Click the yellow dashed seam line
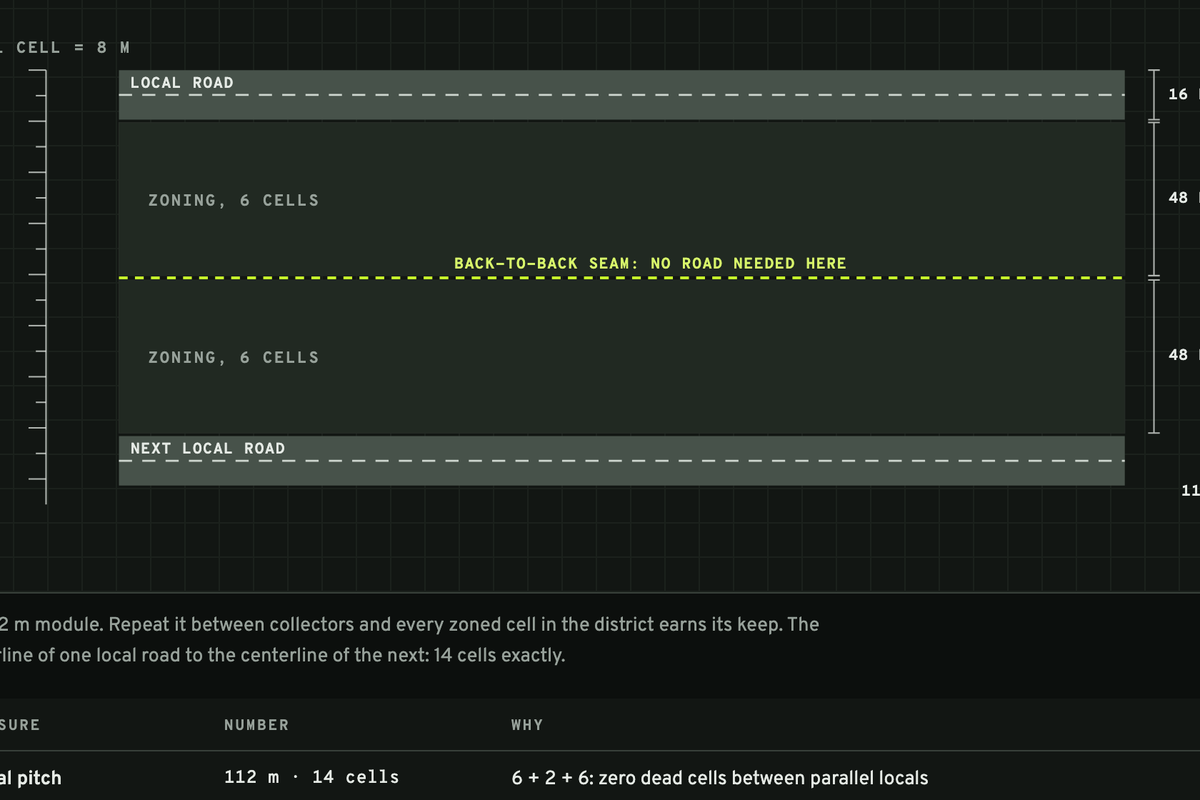 point(622,278)
